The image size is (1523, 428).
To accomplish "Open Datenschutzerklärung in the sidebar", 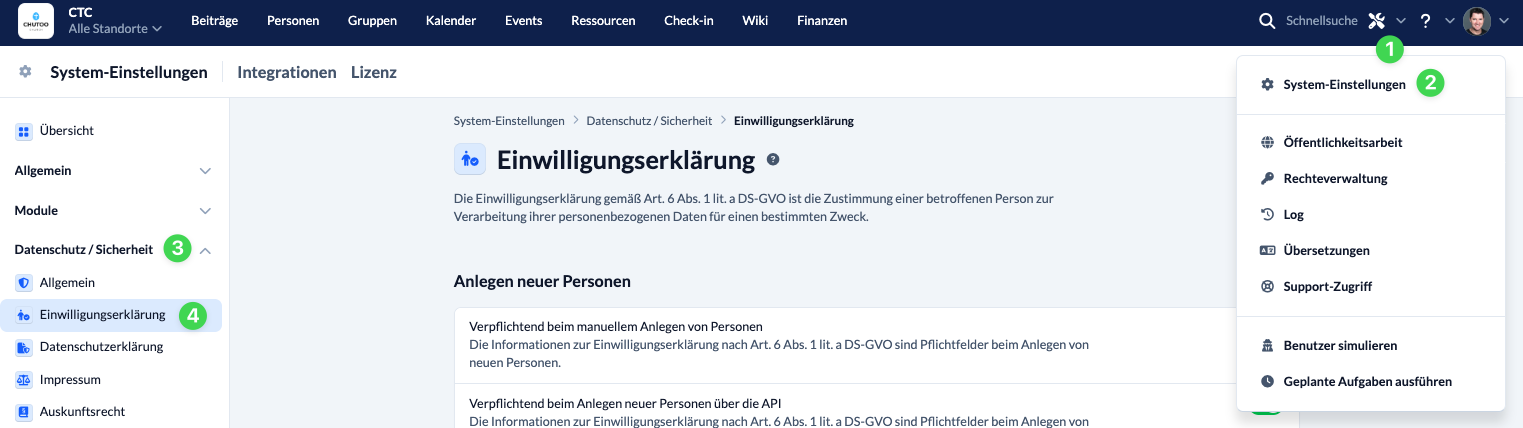I will [x=101, y=347].
